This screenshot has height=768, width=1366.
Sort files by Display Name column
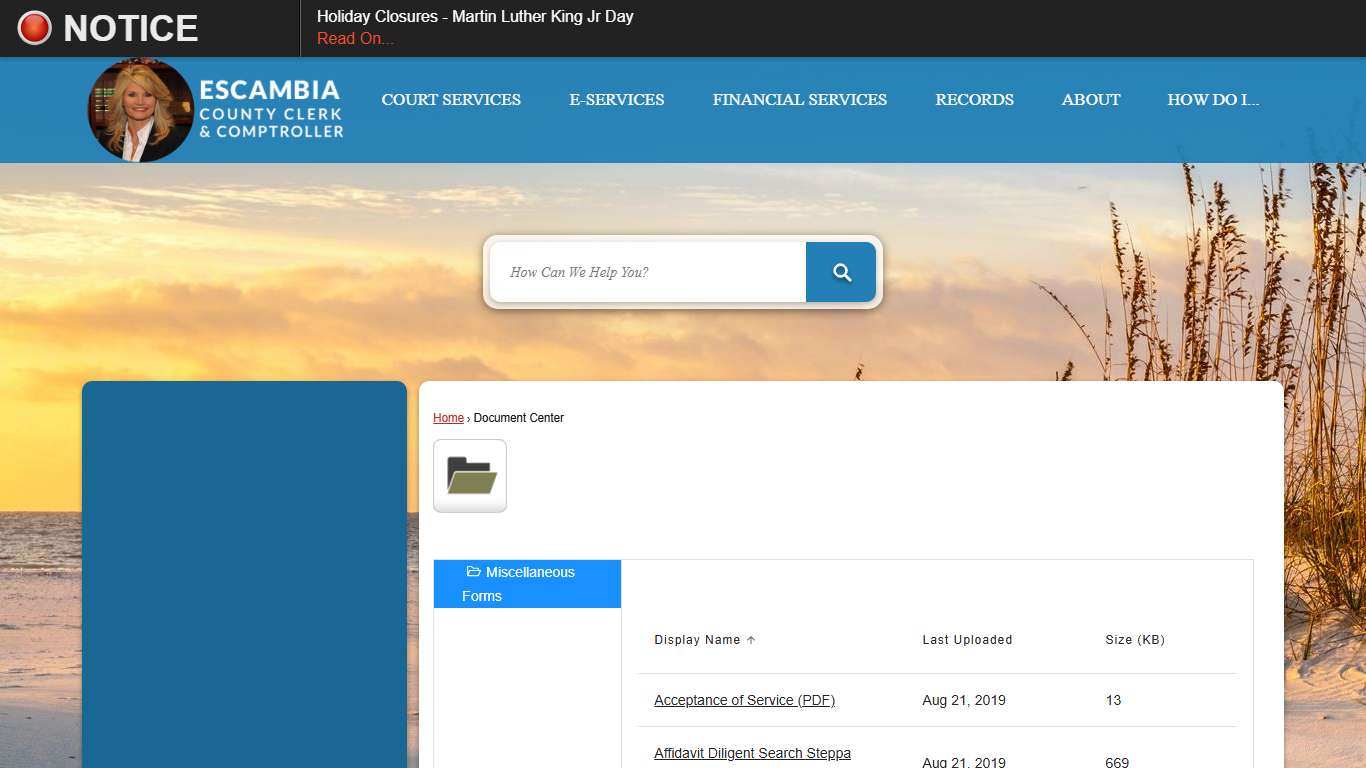[697, 639]
